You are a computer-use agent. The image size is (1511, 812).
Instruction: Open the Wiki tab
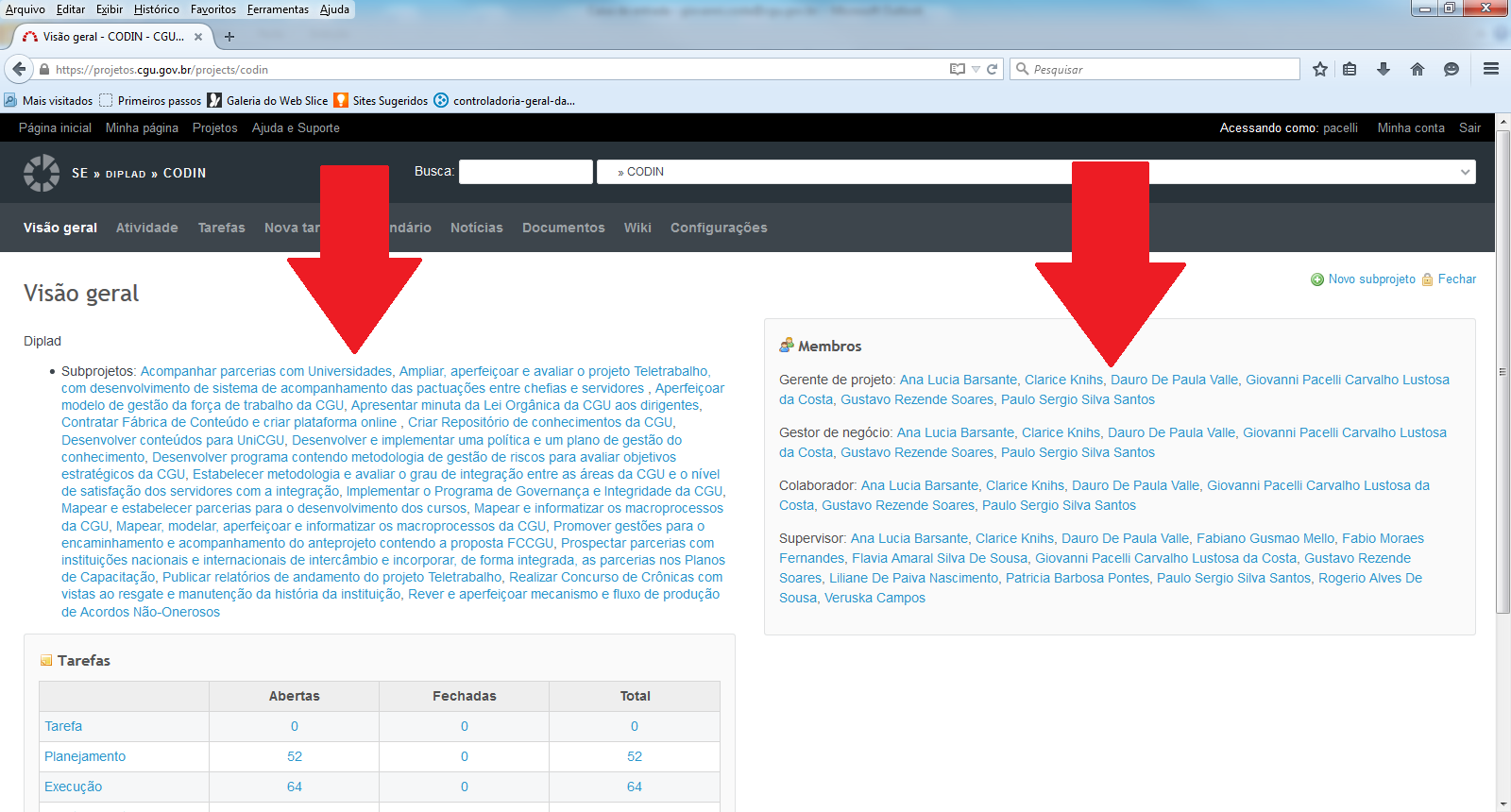637,228
